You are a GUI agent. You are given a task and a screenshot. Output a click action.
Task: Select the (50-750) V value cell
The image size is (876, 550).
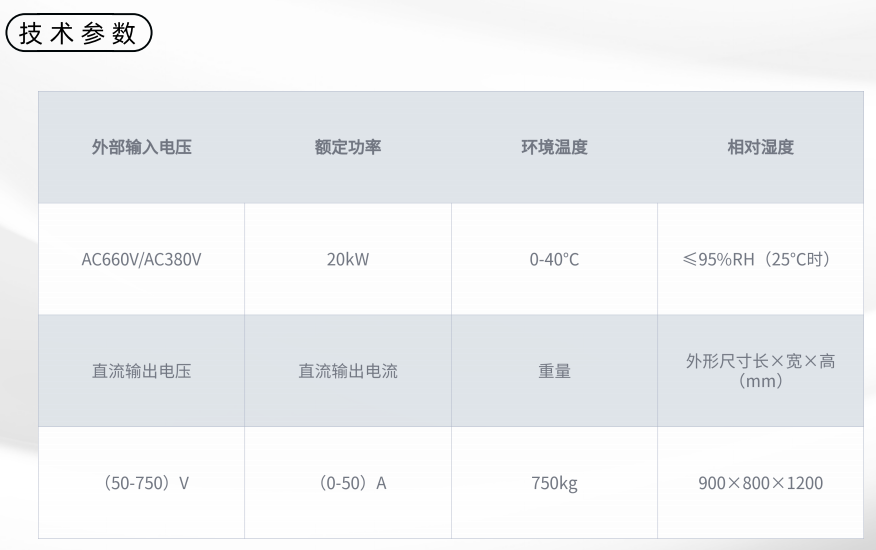pyautogui.click(x=141, y=482)
